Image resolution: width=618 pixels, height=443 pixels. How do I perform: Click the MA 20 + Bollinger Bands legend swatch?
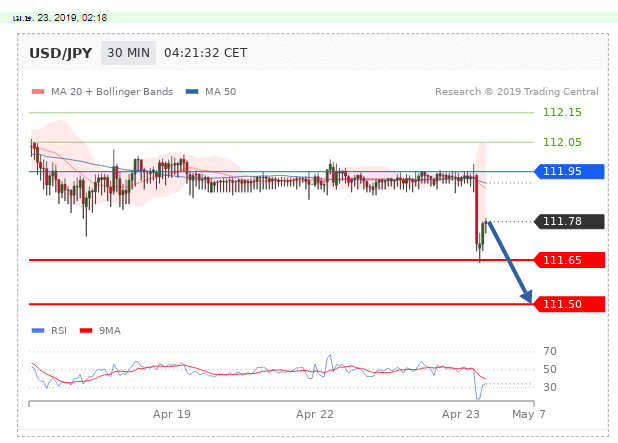(38, 92)
